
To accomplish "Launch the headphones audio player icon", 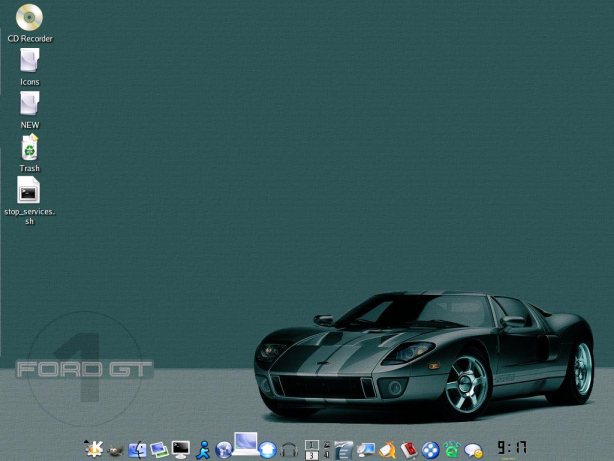I will 289,450.
